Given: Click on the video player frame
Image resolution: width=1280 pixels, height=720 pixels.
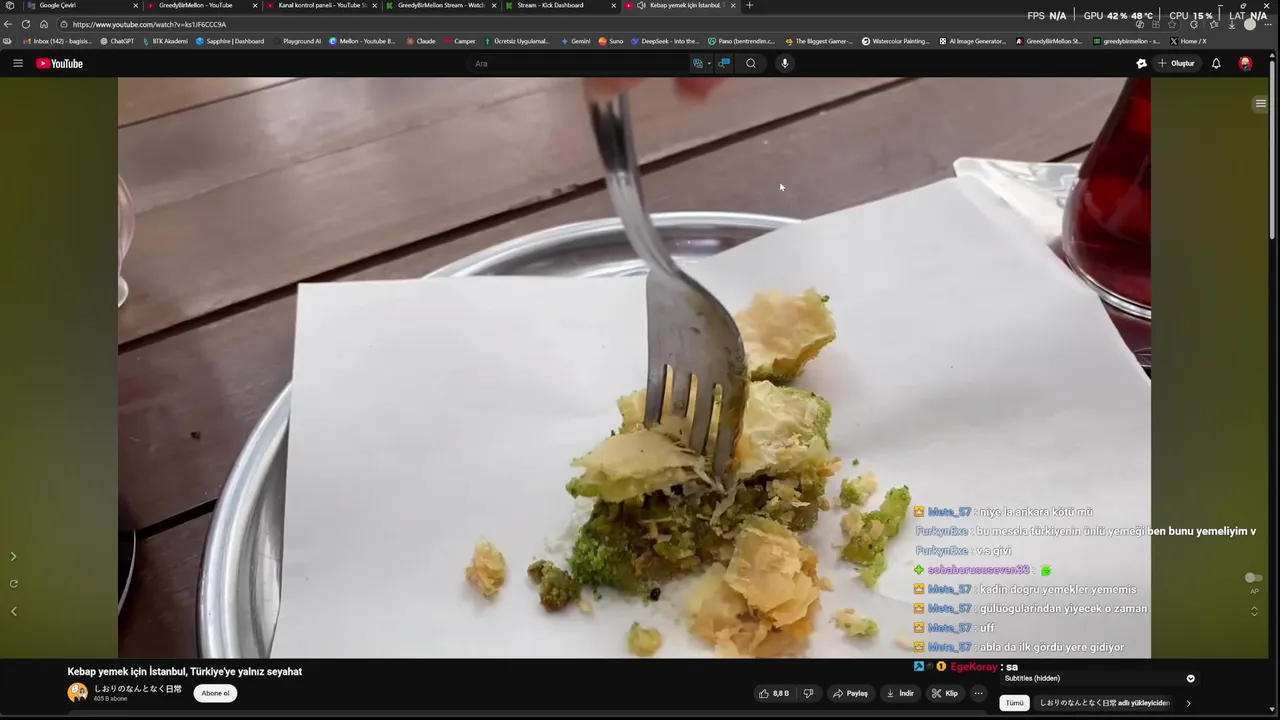Looking at the screenshot, I should click(x=634, y=367).
